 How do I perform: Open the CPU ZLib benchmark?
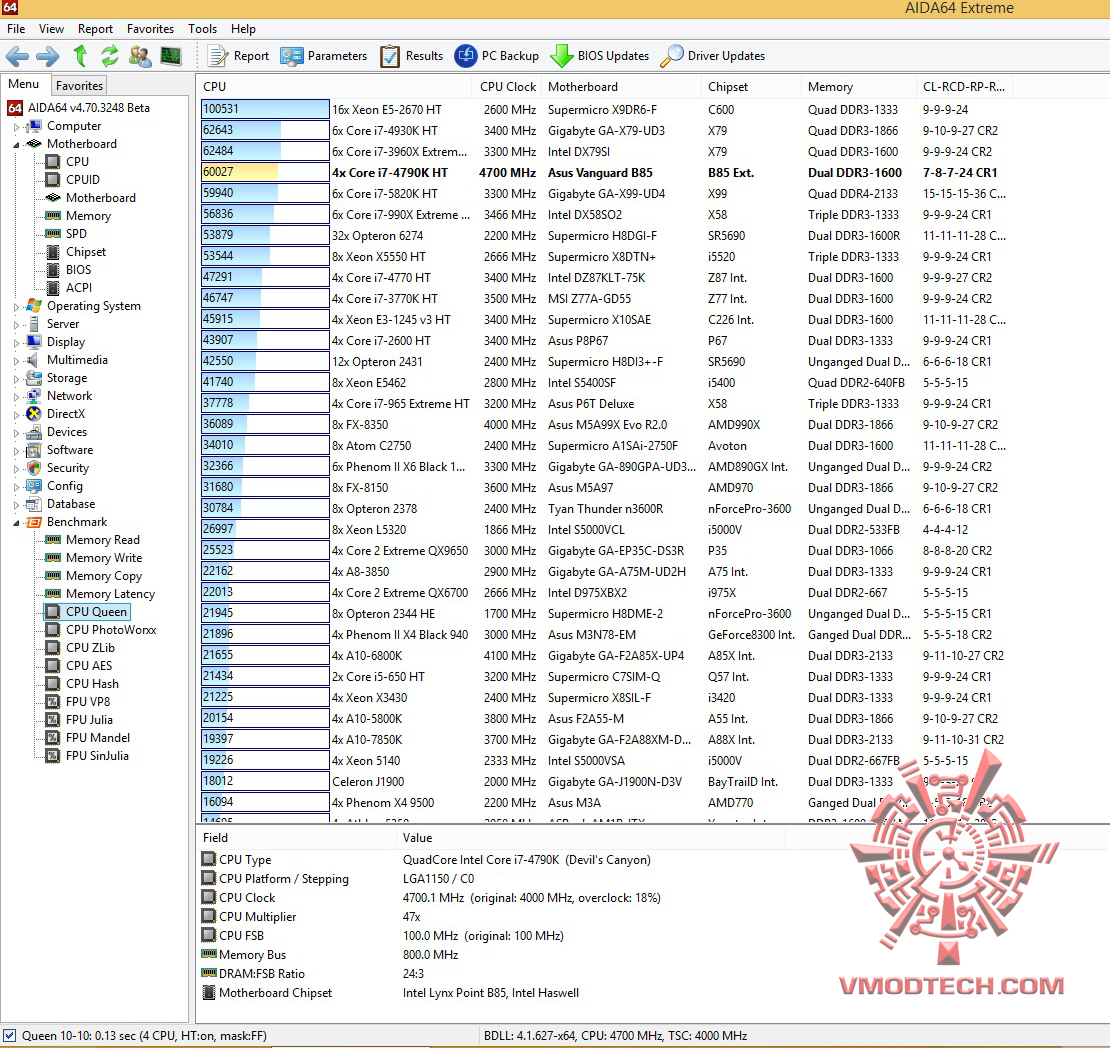coord(81,647)
